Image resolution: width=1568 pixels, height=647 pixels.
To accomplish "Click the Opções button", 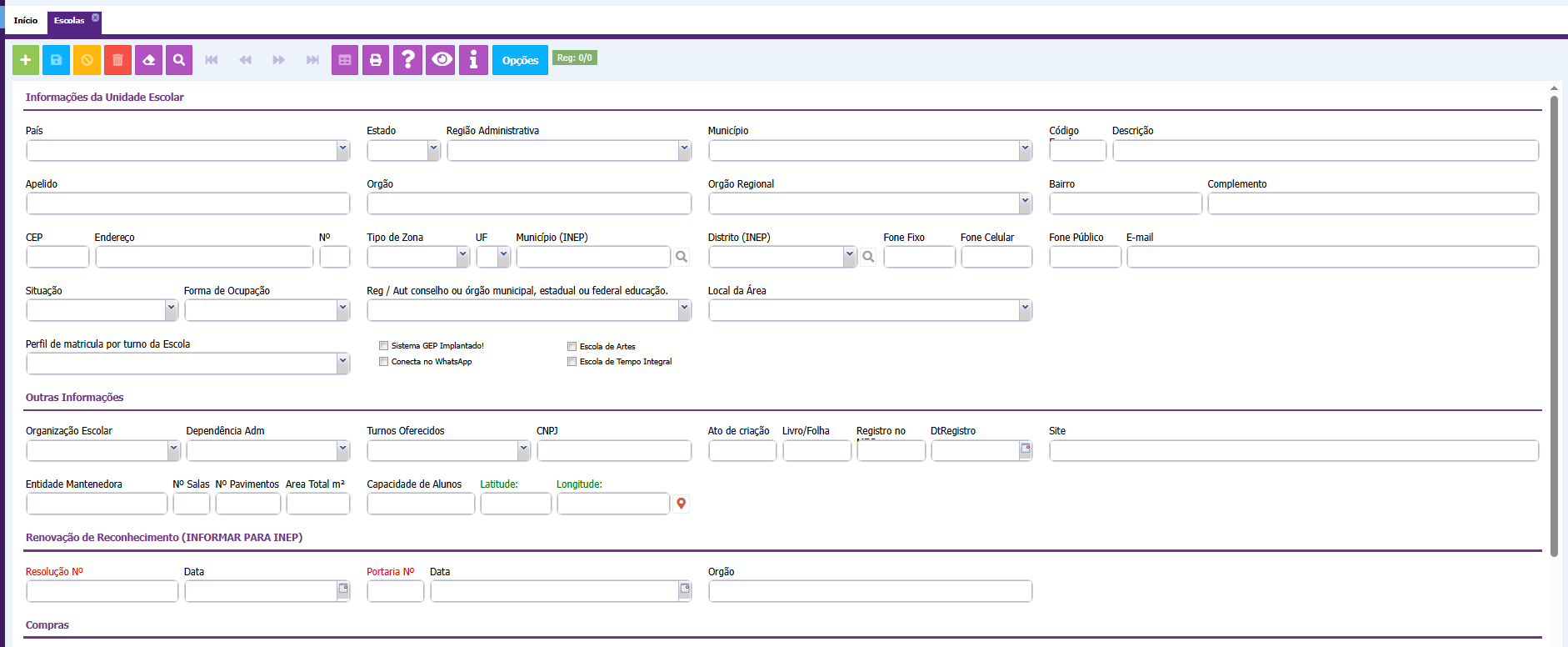I will [520, 60].
